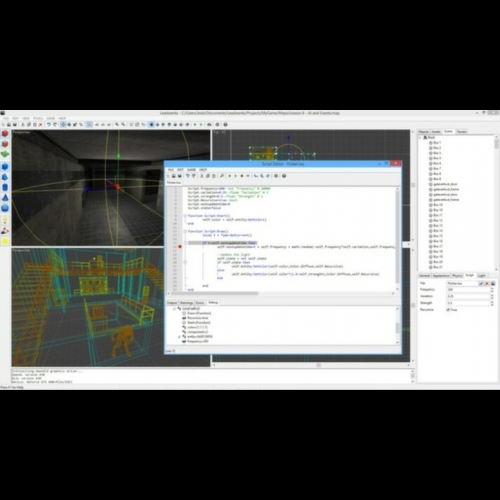Open the GAME menu in Script Editor
Viewport: 500px width, 500px height.
191,170
